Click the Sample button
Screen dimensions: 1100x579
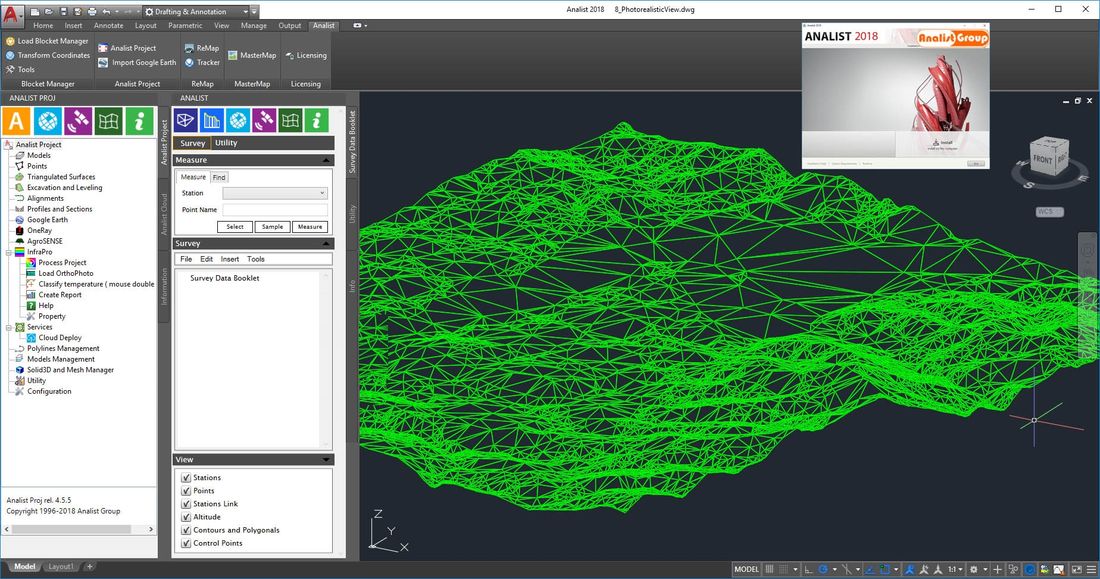coord(272,227)
